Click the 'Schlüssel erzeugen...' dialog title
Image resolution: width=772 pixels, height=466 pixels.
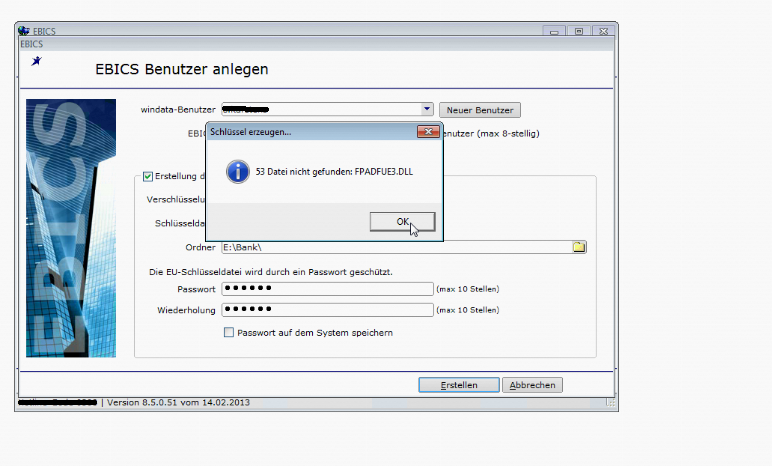(251, 132)
